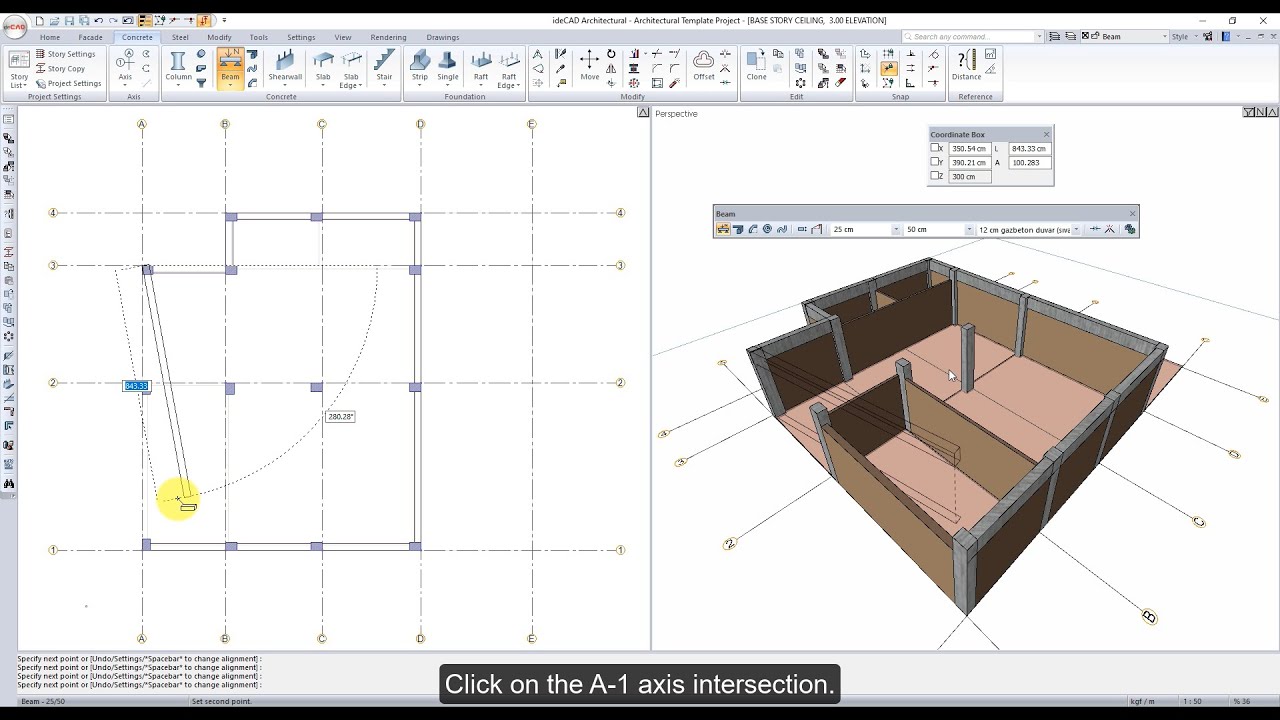This screenshot has width=1280, height=720.
Task: Click the 1 : 50 scale in status bar
Action: (1192, 701)
